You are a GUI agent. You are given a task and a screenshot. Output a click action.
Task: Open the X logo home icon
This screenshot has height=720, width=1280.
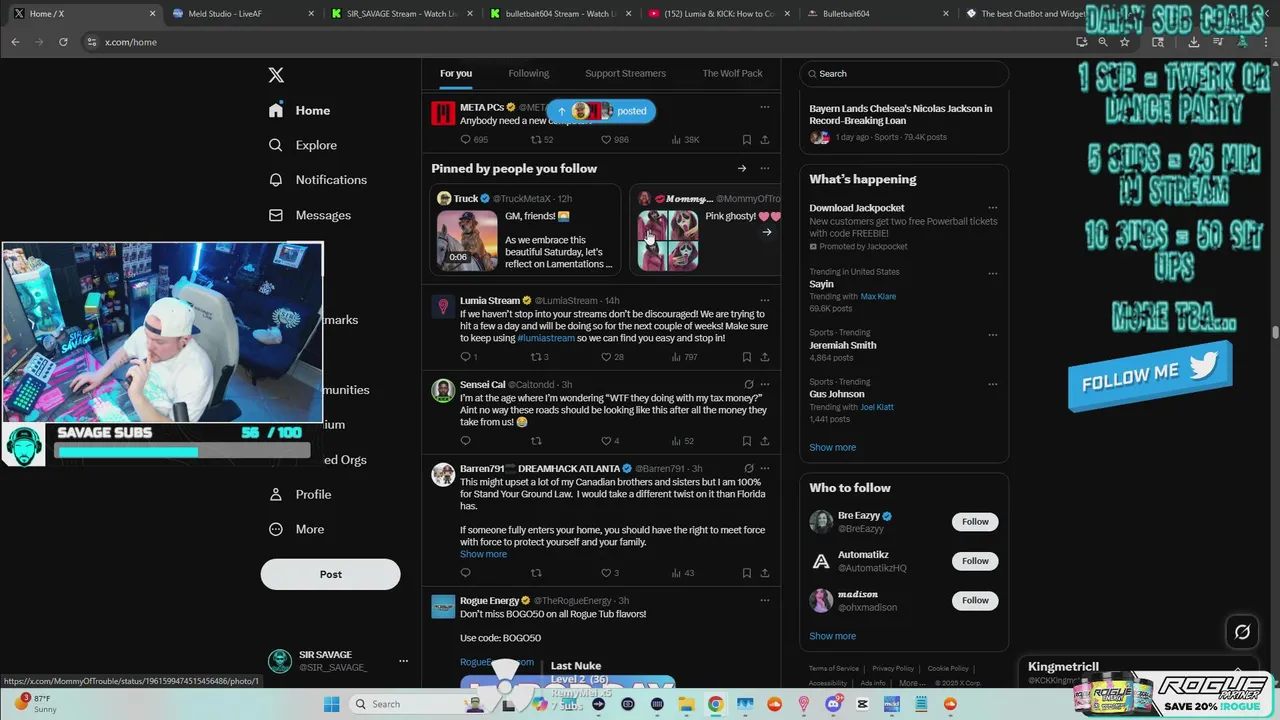[276, 75]
